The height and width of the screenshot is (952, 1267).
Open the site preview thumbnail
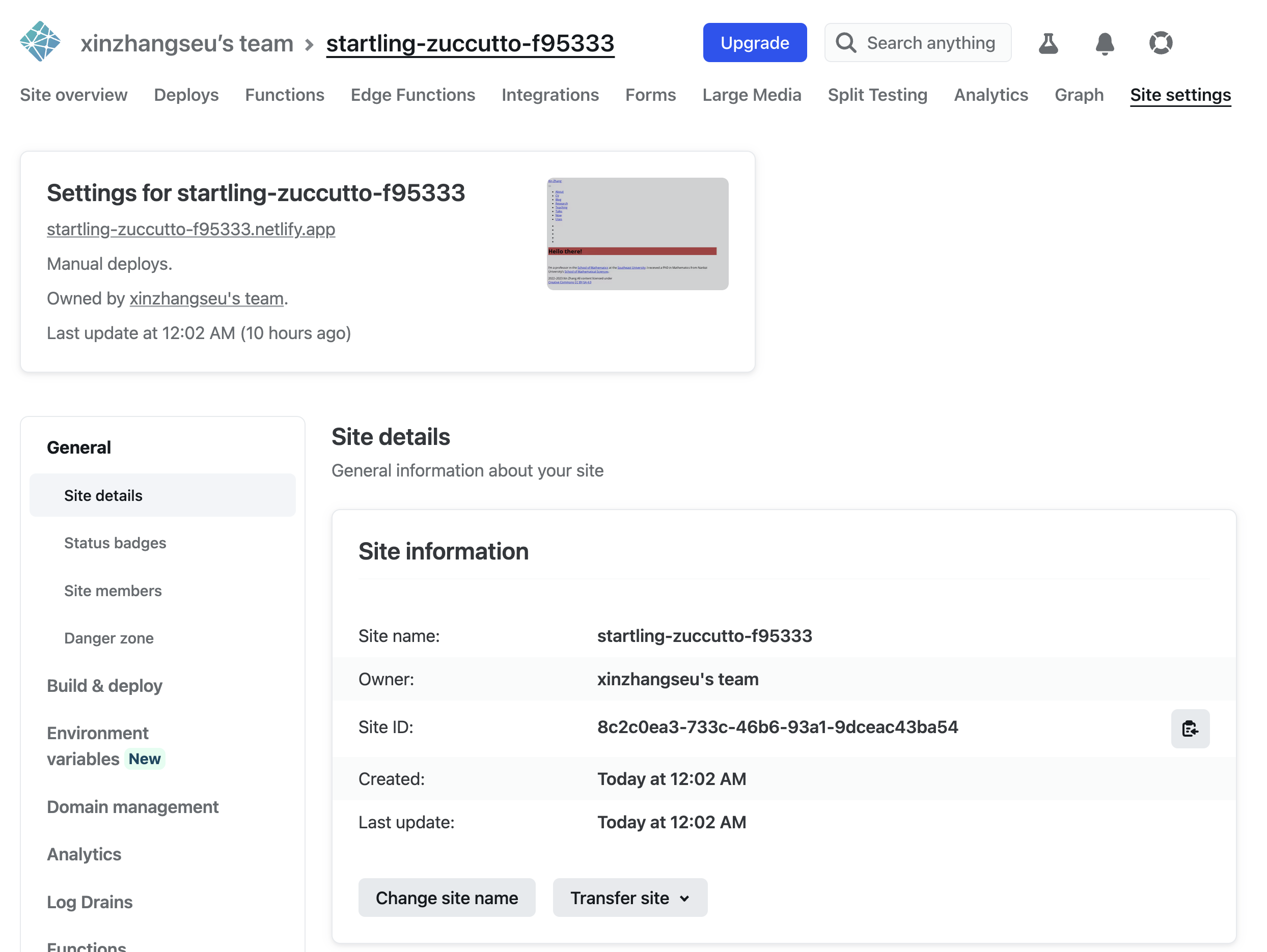click(x=637, y=234)
